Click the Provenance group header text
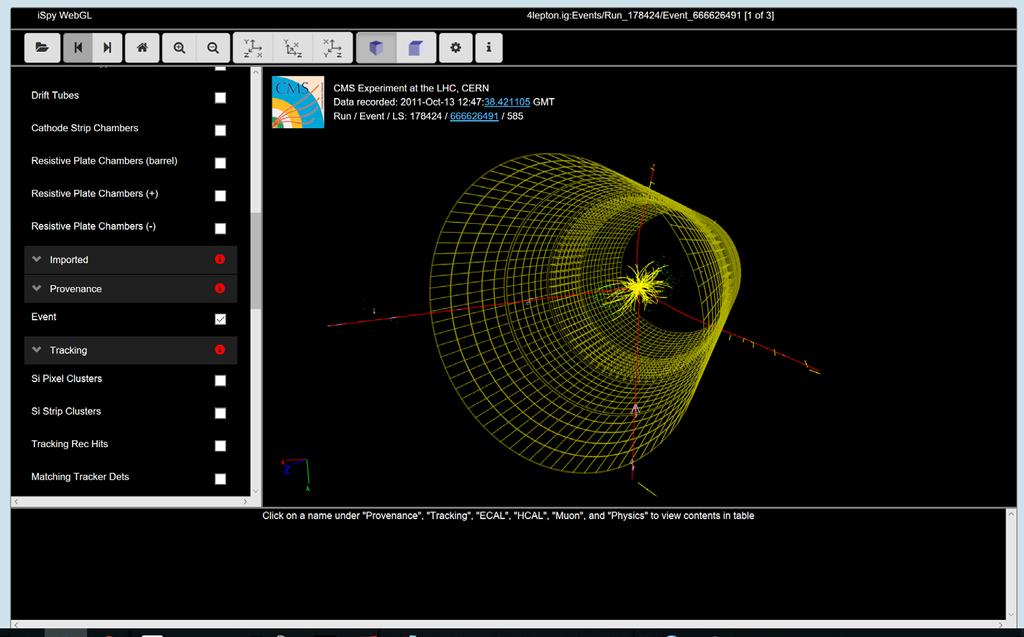The image size is (1024, 637). point(76,288)
